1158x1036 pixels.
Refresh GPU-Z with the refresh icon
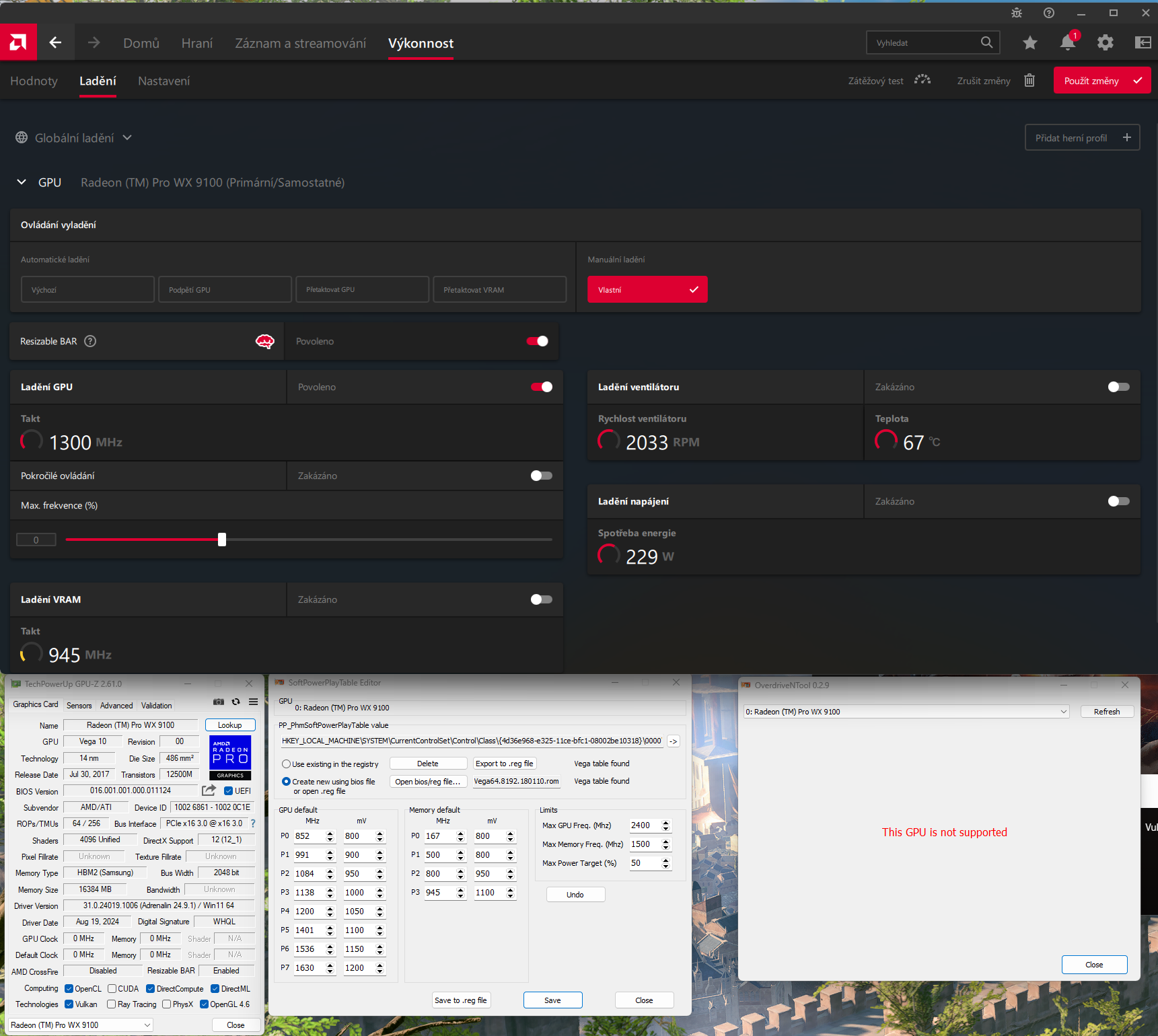[x=236, y=702]
